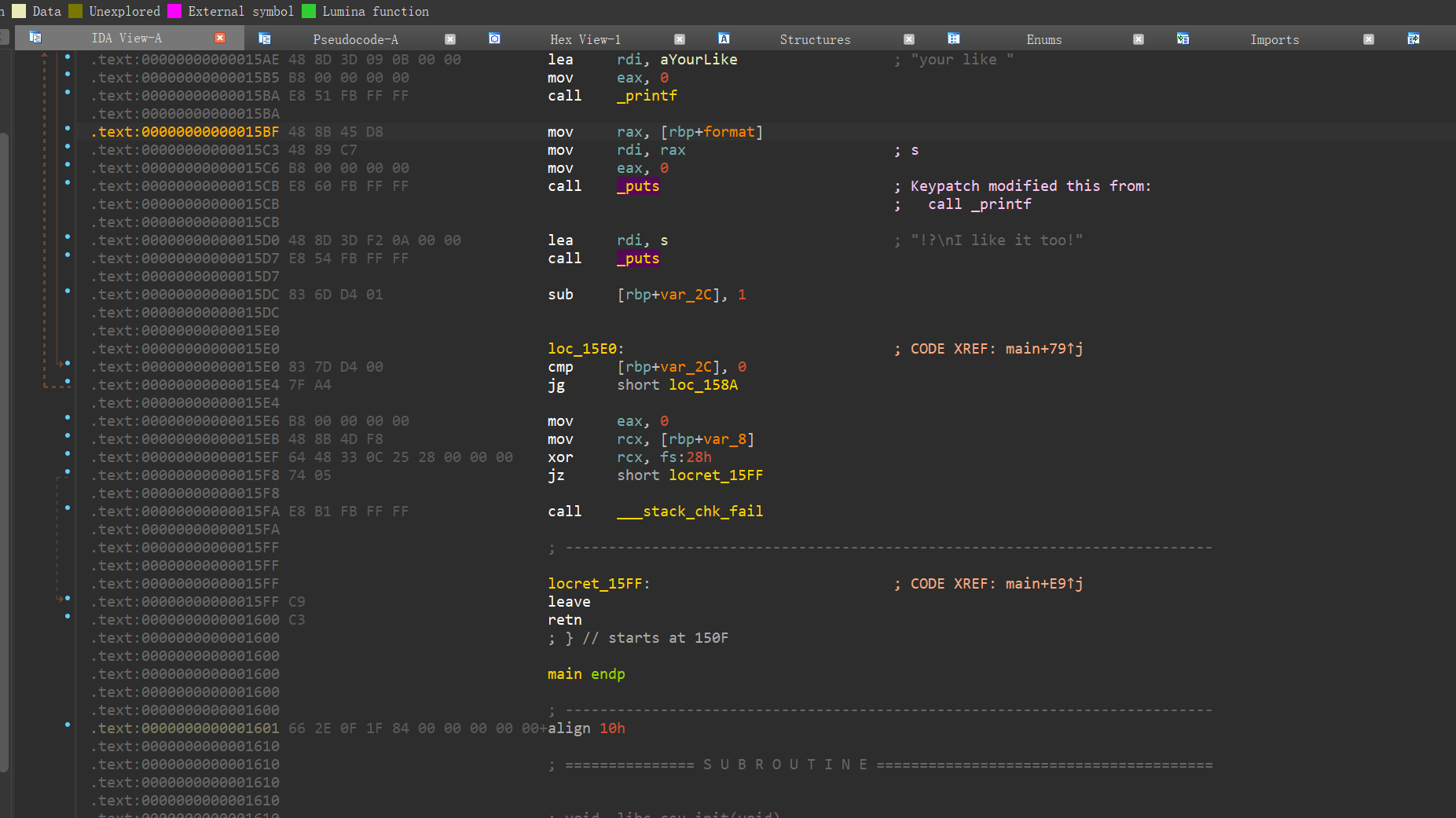The image size is (1456, 818).
Task: Click the loc_158A jump target
Action: pos(703,385)
